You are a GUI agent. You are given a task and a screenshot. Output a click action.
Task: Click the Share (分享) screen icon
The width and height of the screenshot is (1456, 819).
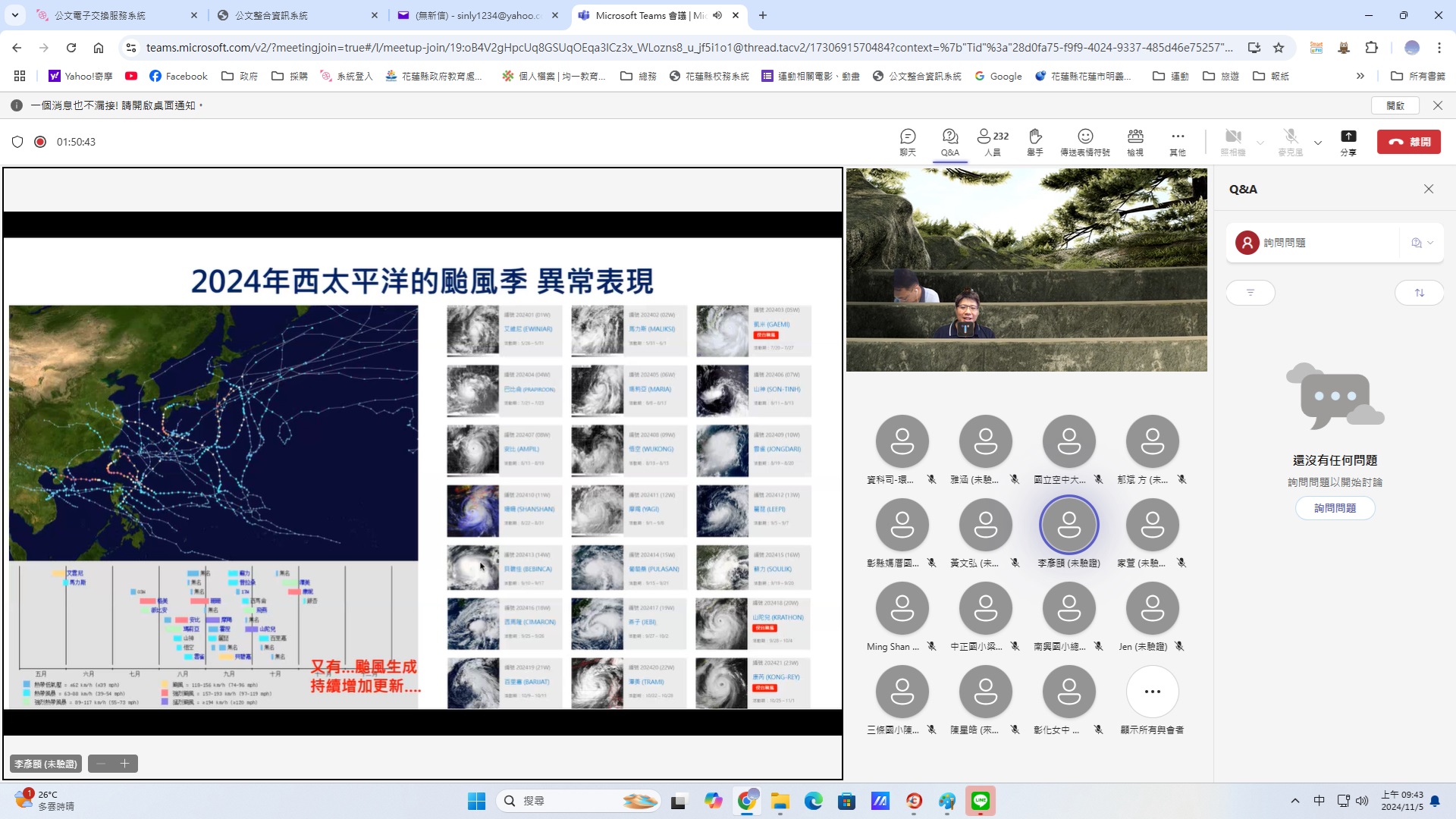click(1348, 142)
